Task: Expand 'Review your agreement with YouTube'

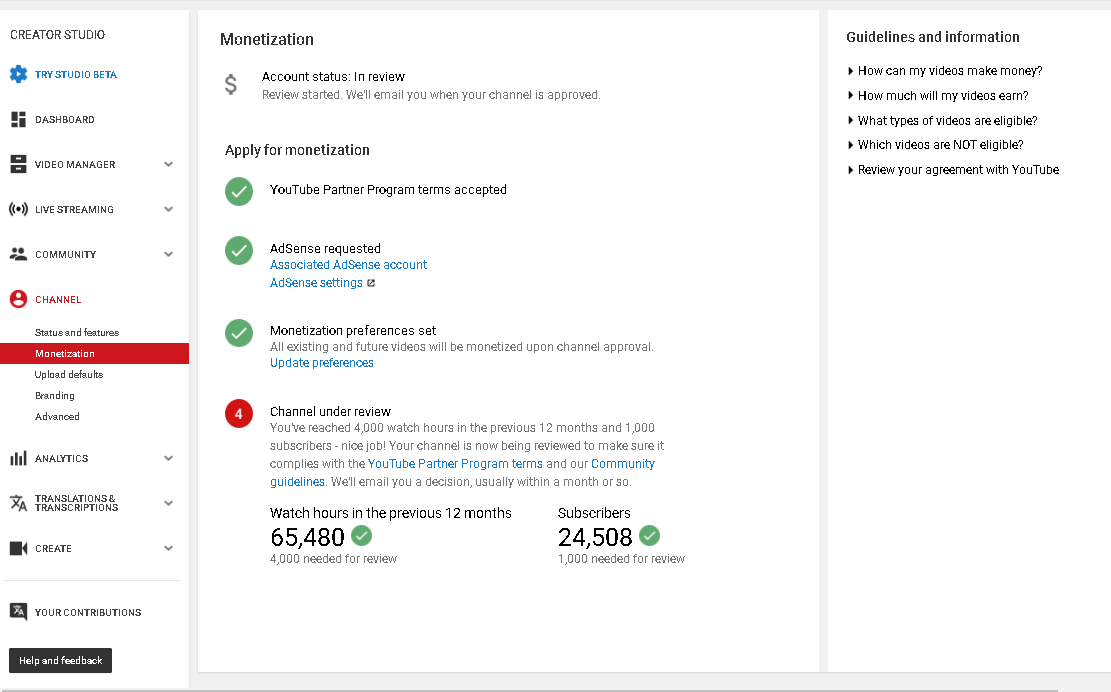Action: pyautogui.click(x=953, y=169)
